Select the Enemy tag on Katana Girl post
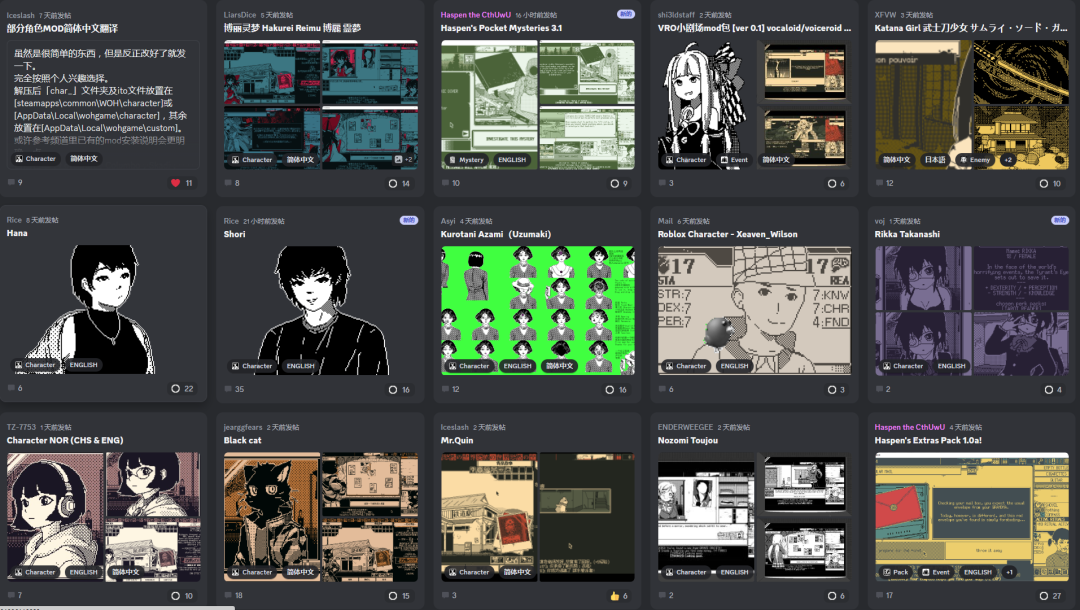The height and width of the screenshot is (610, 1080). pyautogui.click(x=973, y=160)
